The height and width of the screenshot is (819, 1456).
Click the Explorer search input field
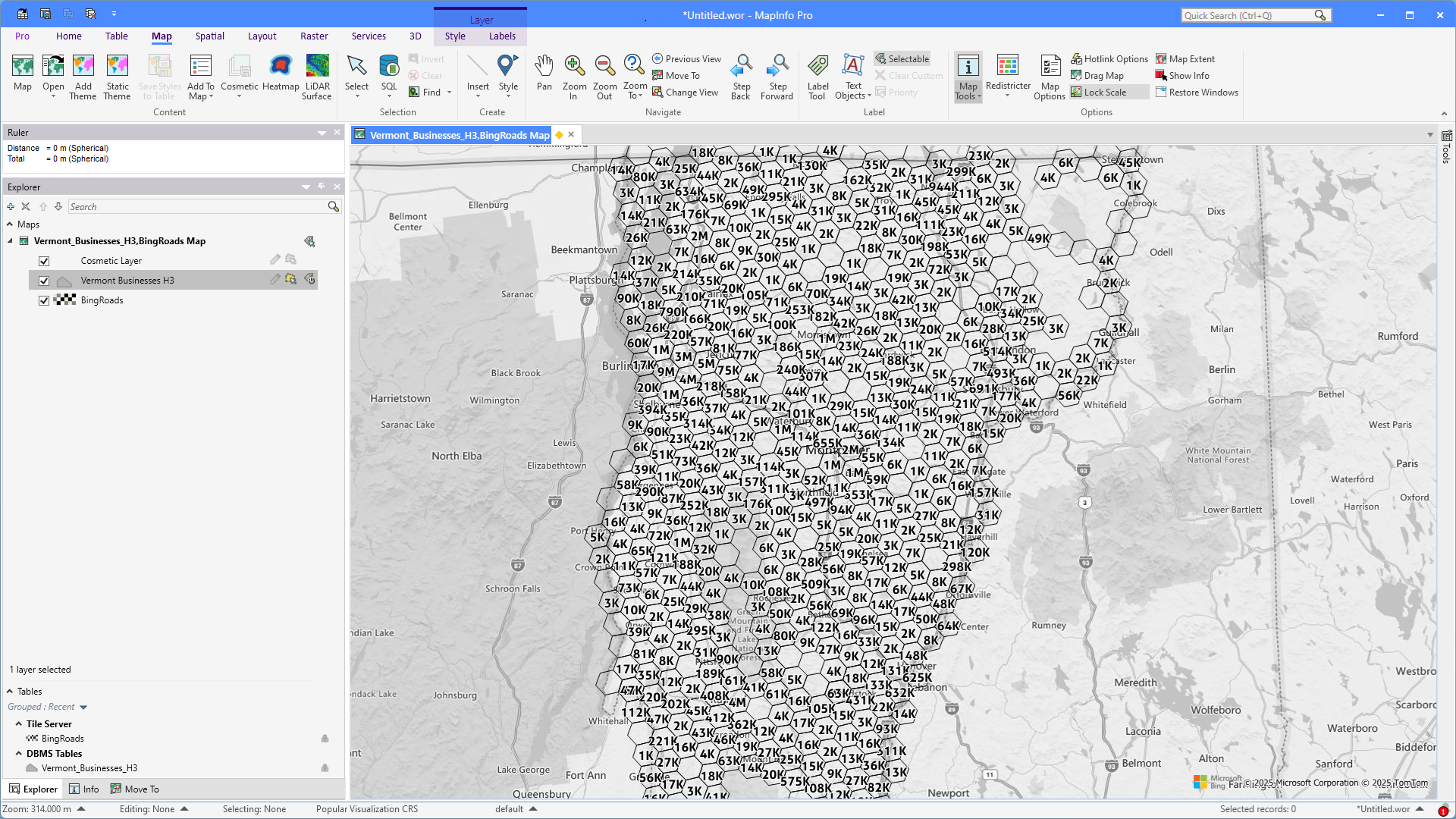point(197,207)
